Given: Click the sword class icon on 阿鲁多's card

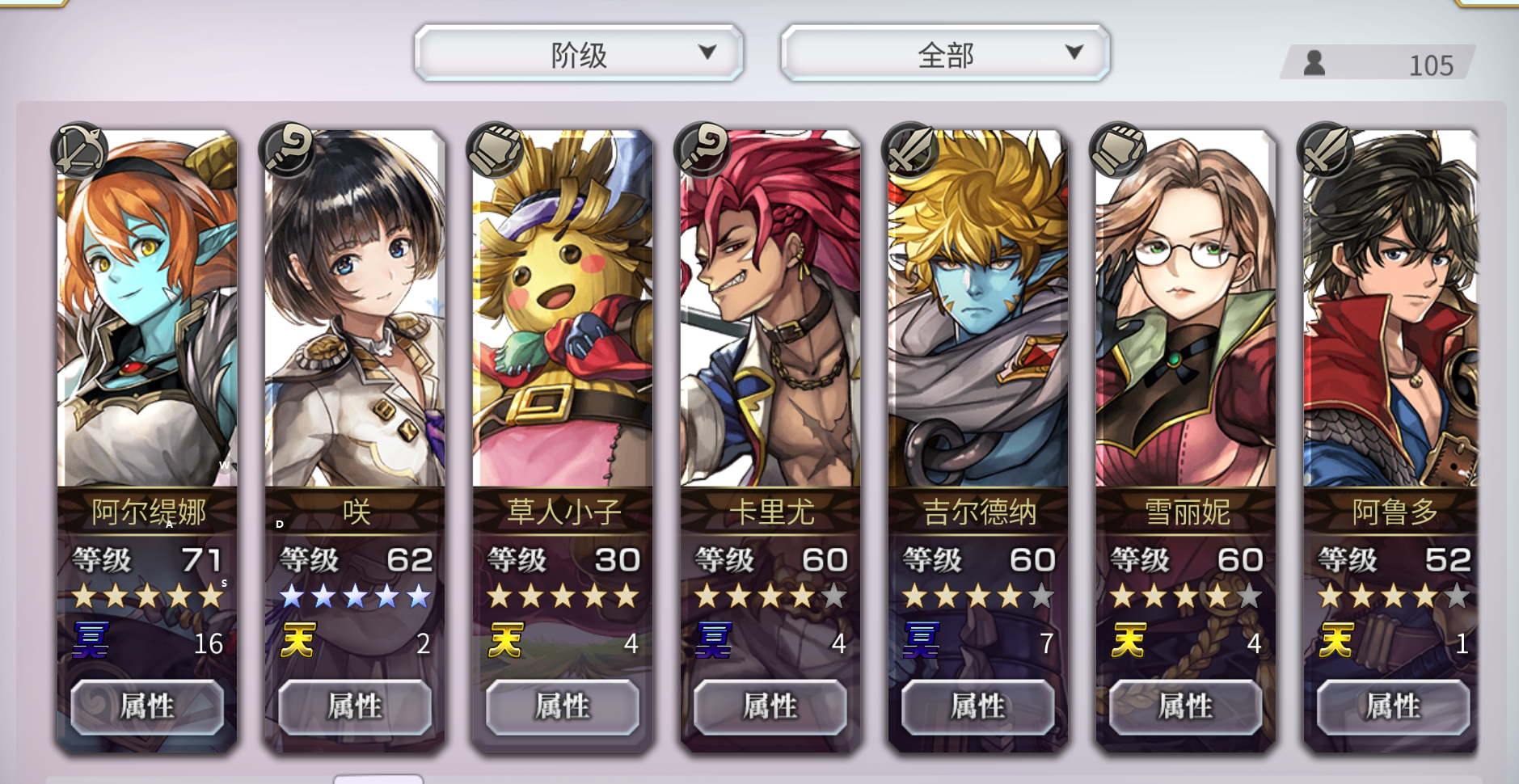Looking at the screenshot, I should (1326, 150).
